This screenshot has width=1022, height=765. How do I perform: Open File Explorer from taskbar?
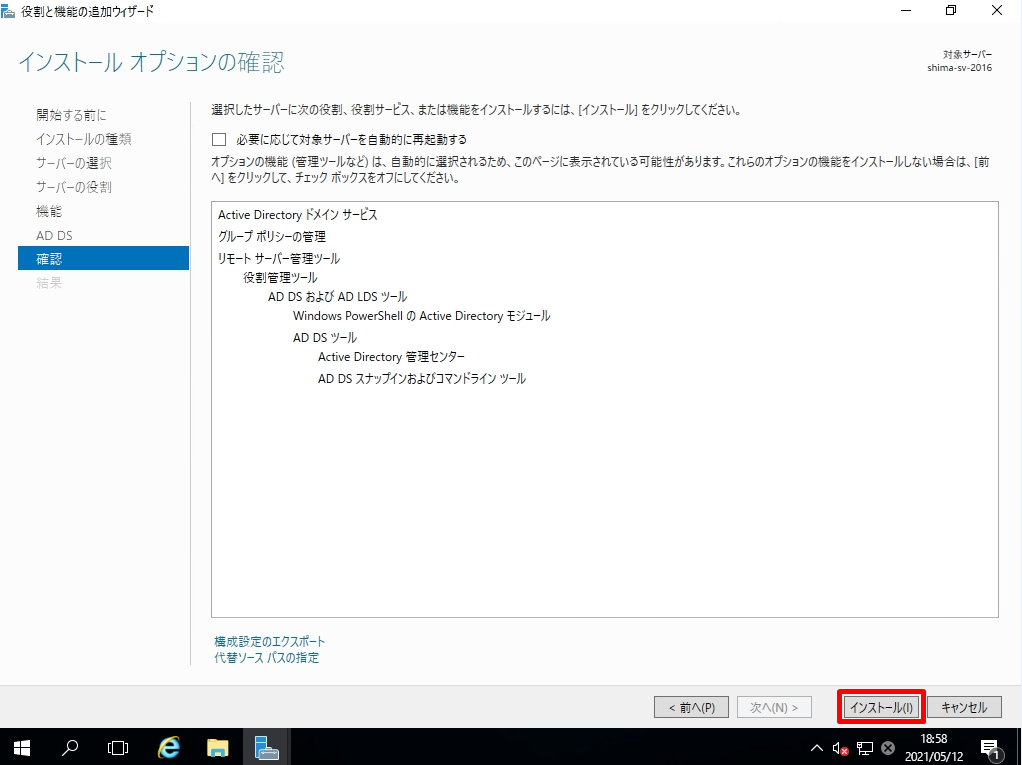click(x=218, y=747)
